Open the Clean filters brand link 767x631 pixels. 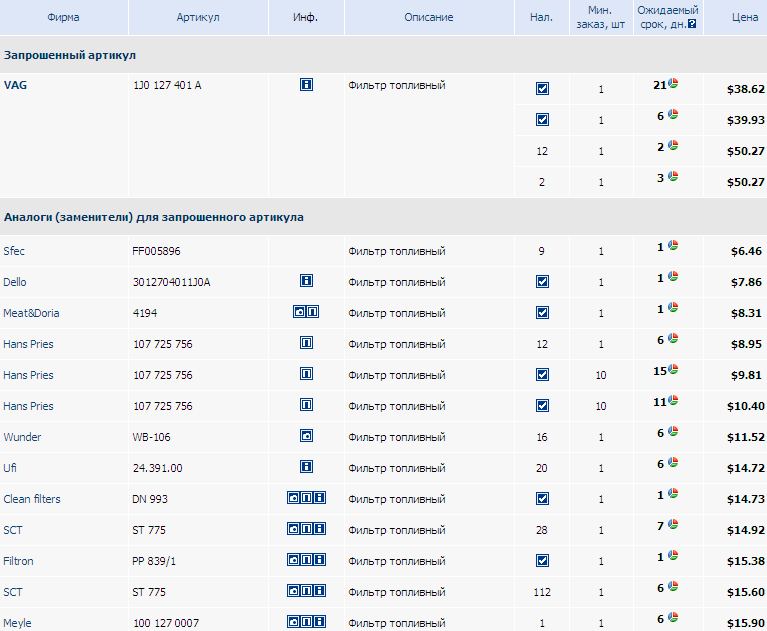pos(32,499)
